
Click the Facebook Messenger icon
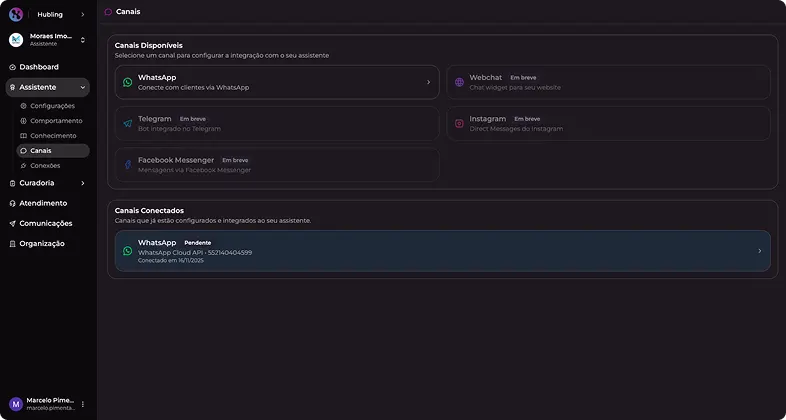(x=127, y=164)
